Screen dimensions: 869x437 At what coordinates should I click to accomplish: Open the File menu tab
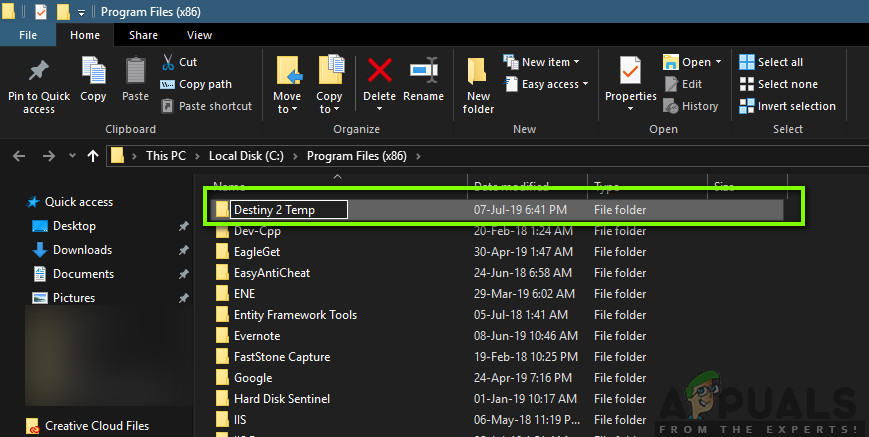[28, 35]
